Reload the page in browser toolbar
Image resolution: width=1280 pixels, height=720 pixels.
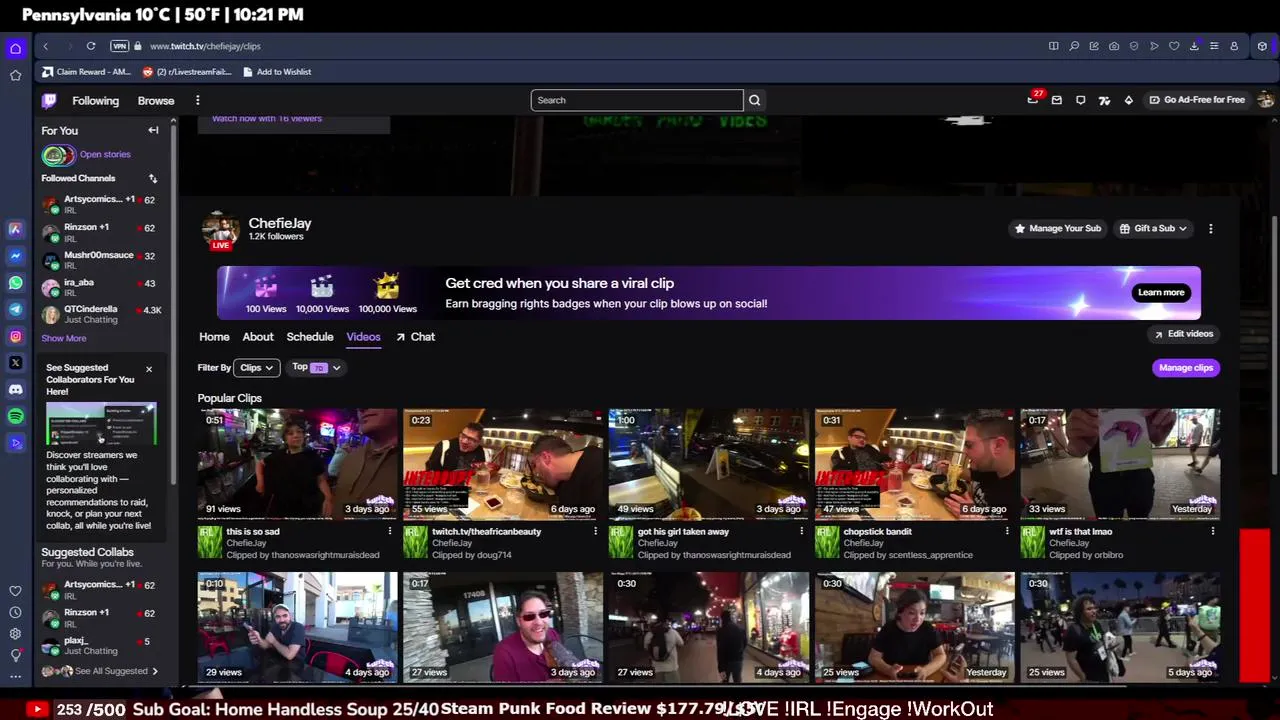click(x=91, y=46)
